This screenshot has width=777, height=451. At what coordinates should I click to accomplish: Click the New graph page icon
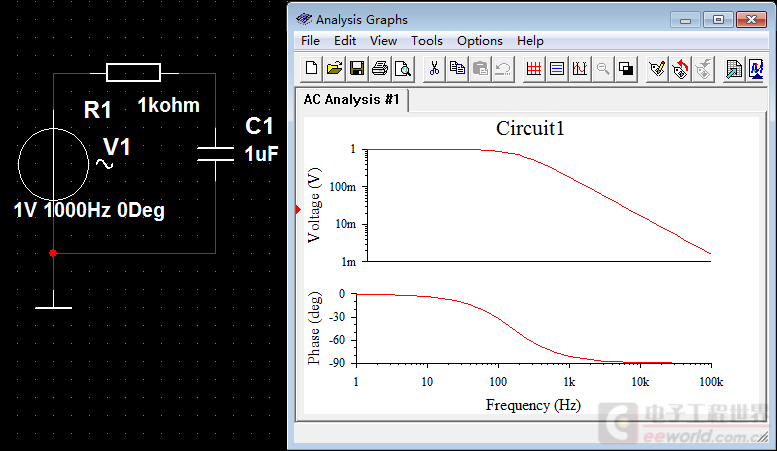pos(311,68)
